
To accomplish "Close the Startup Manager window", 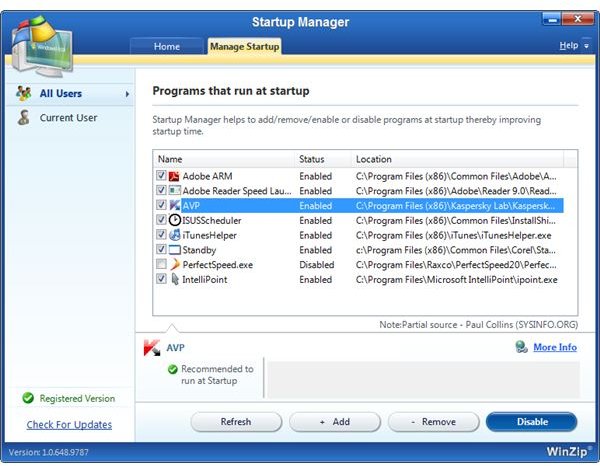I will click(578, 19).
